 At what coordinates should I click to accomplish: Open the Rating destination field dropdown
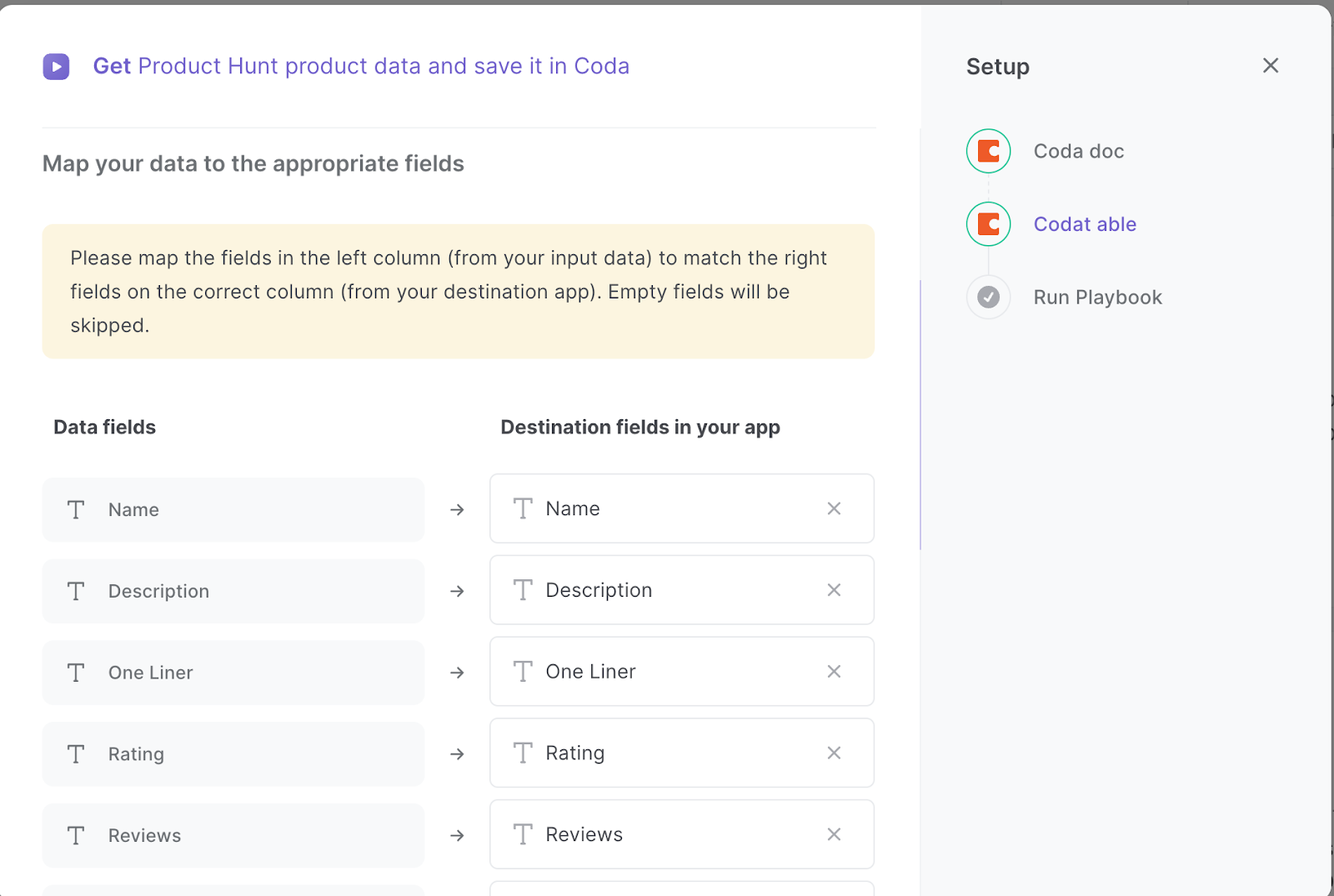pyautogui.click(x=682, y=753)
